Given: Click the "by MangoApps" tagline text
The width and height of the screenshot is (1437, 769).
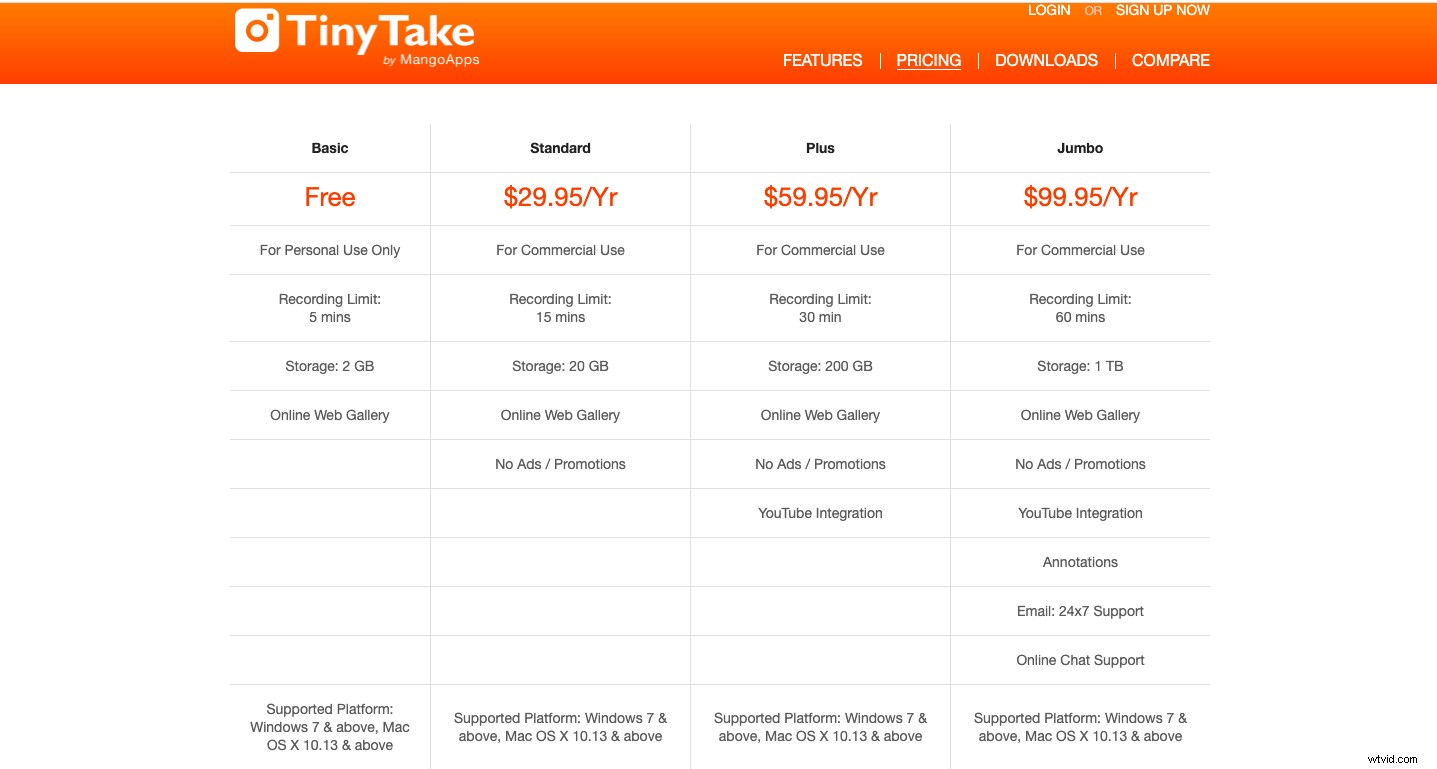Looking at the screenshot, I should (x=431, y=60).
